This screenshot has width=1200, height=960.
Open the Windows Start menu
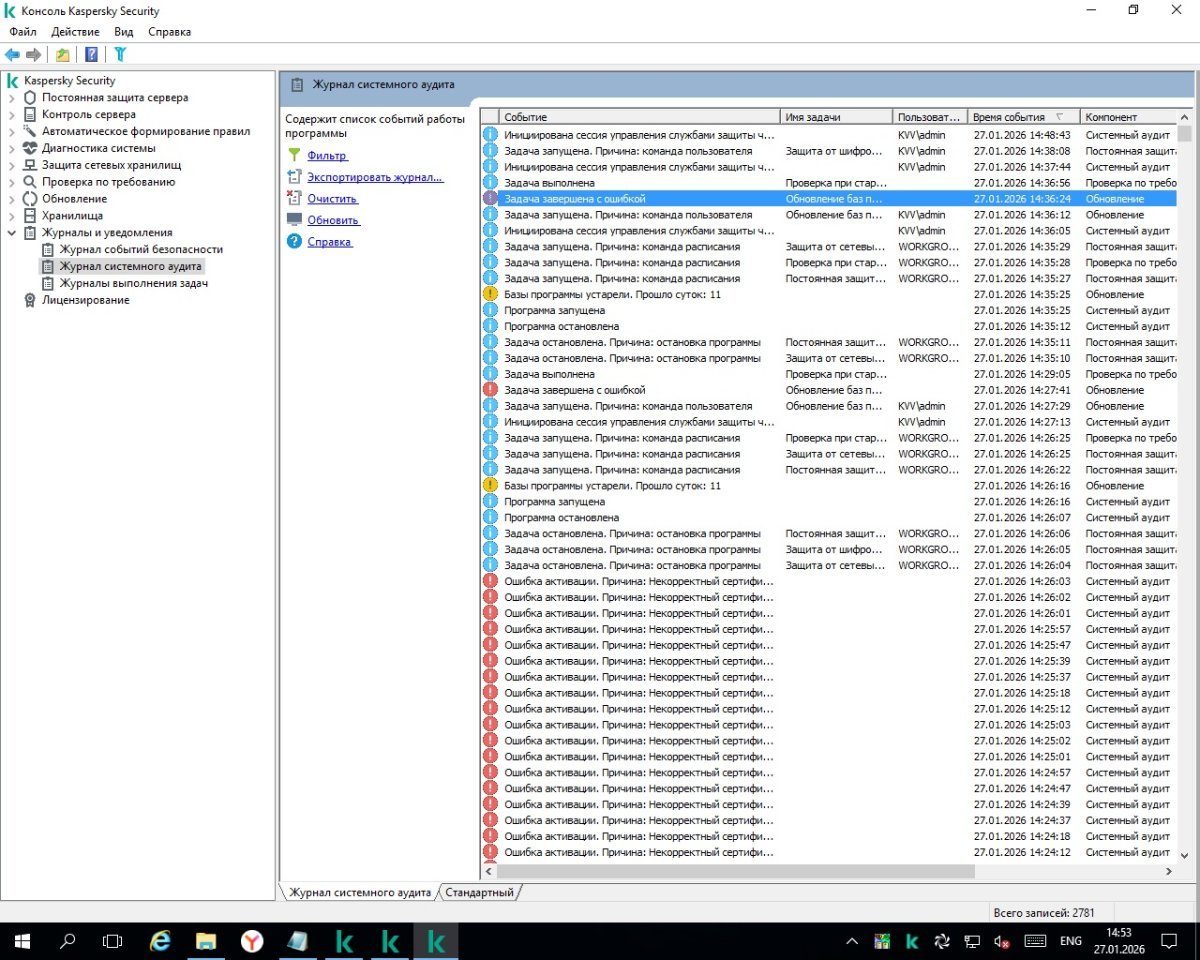[22, 941]
